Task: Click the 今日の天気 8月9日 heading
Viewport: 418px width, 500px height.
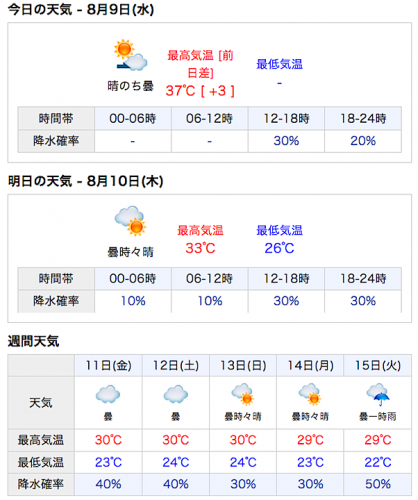Action: click(81, 9)
